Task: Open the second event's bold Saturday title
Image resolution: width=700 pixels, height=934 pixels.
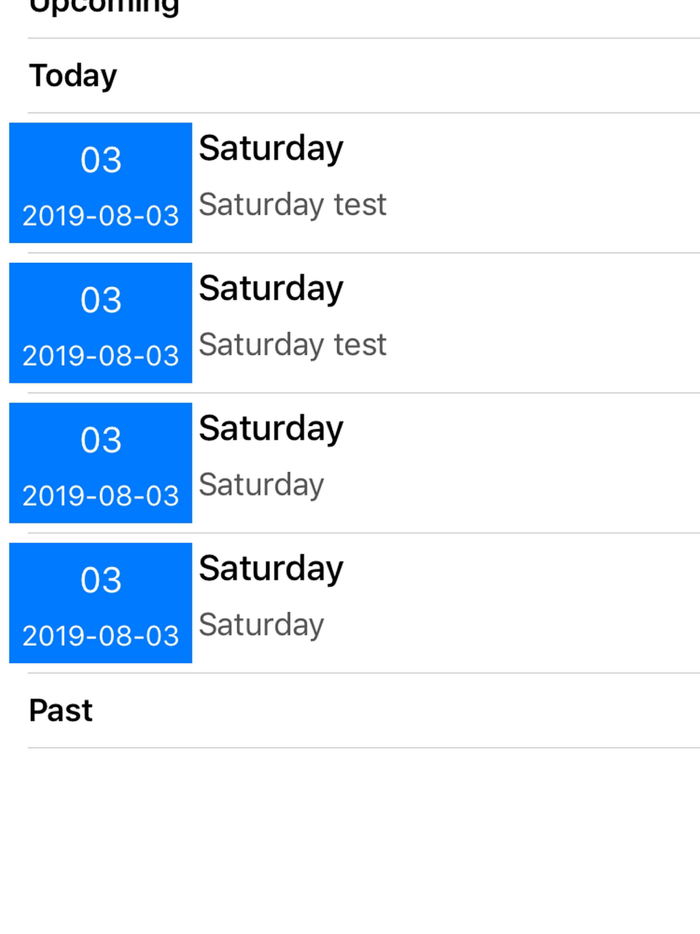Action: (x=271, y=288)
